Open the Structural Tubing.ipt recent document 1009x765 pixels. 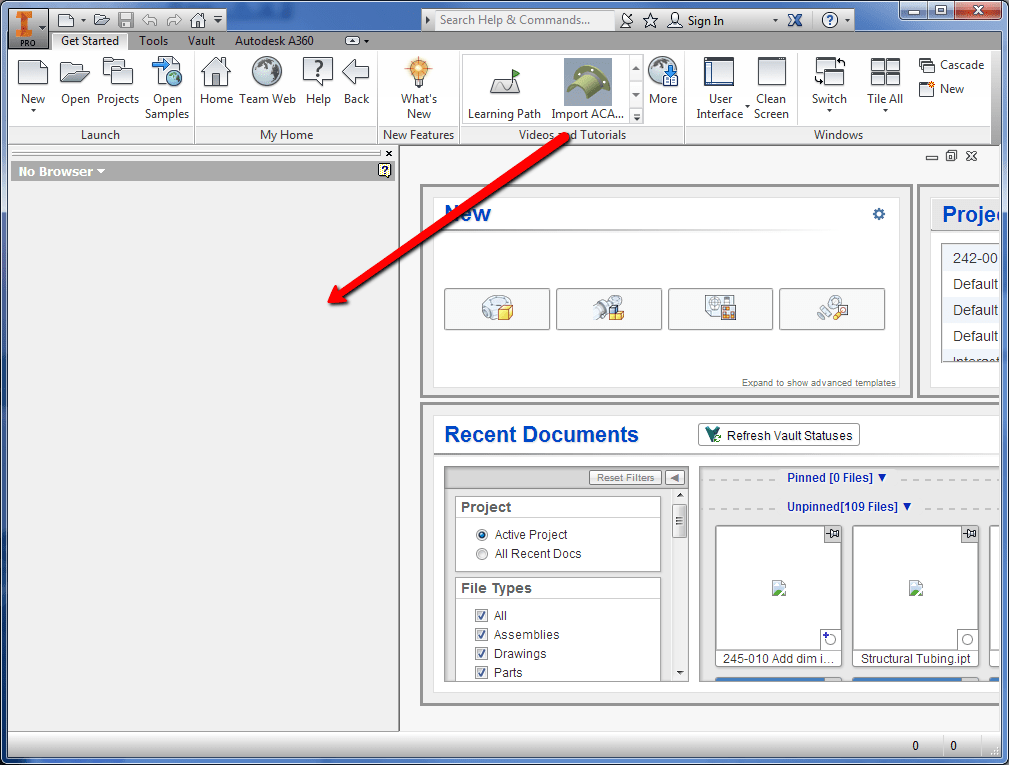(x=915, y=590)
